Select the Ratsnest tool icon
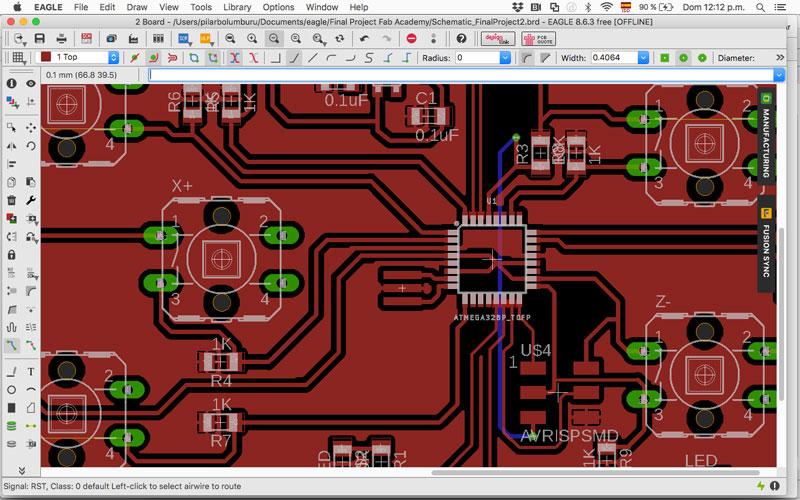800x500 pixels. pyautogui.click(x=31, y=426)
